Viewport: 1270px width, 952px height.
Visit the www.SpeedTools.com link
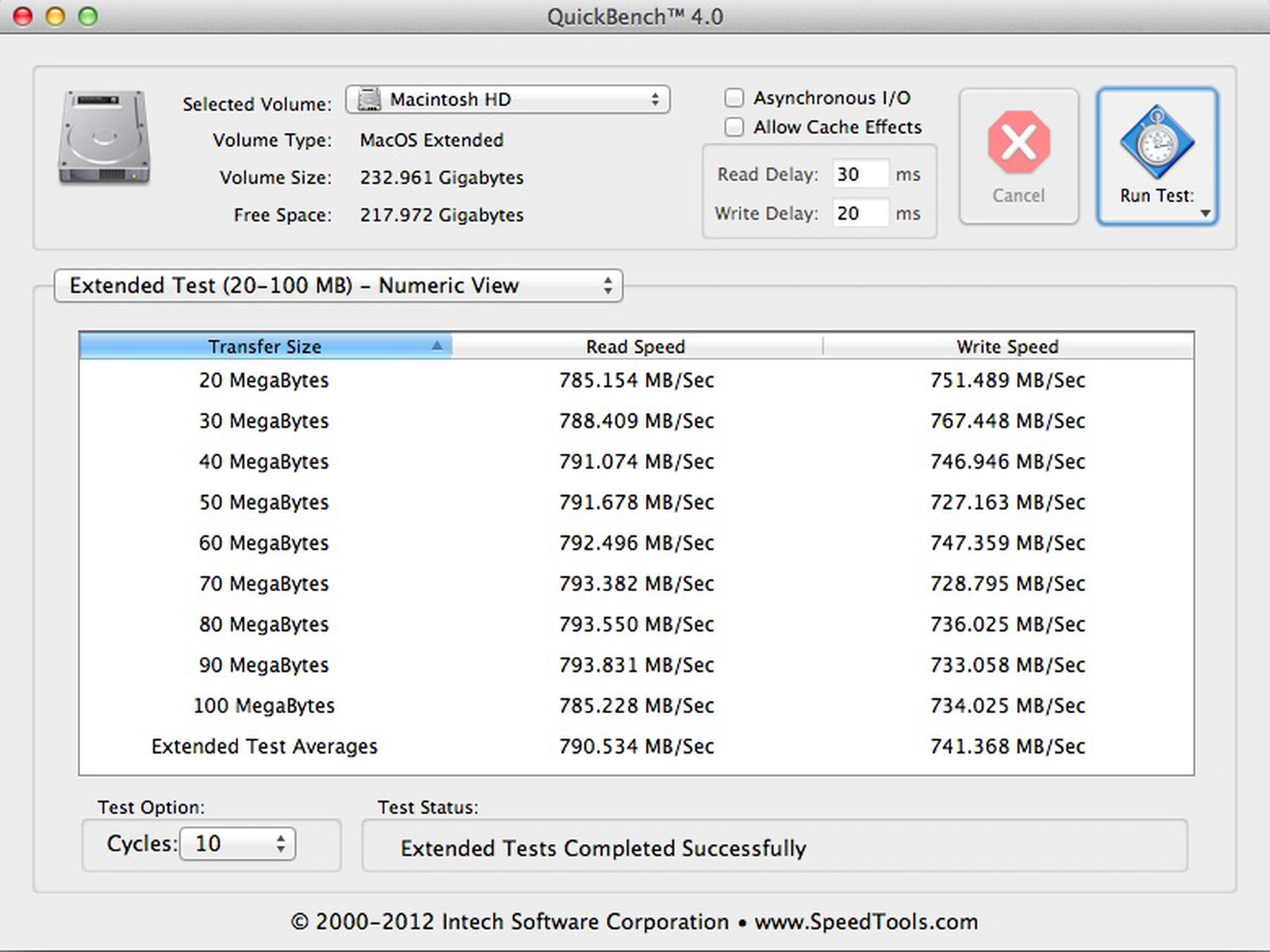(x=868, y=922)
